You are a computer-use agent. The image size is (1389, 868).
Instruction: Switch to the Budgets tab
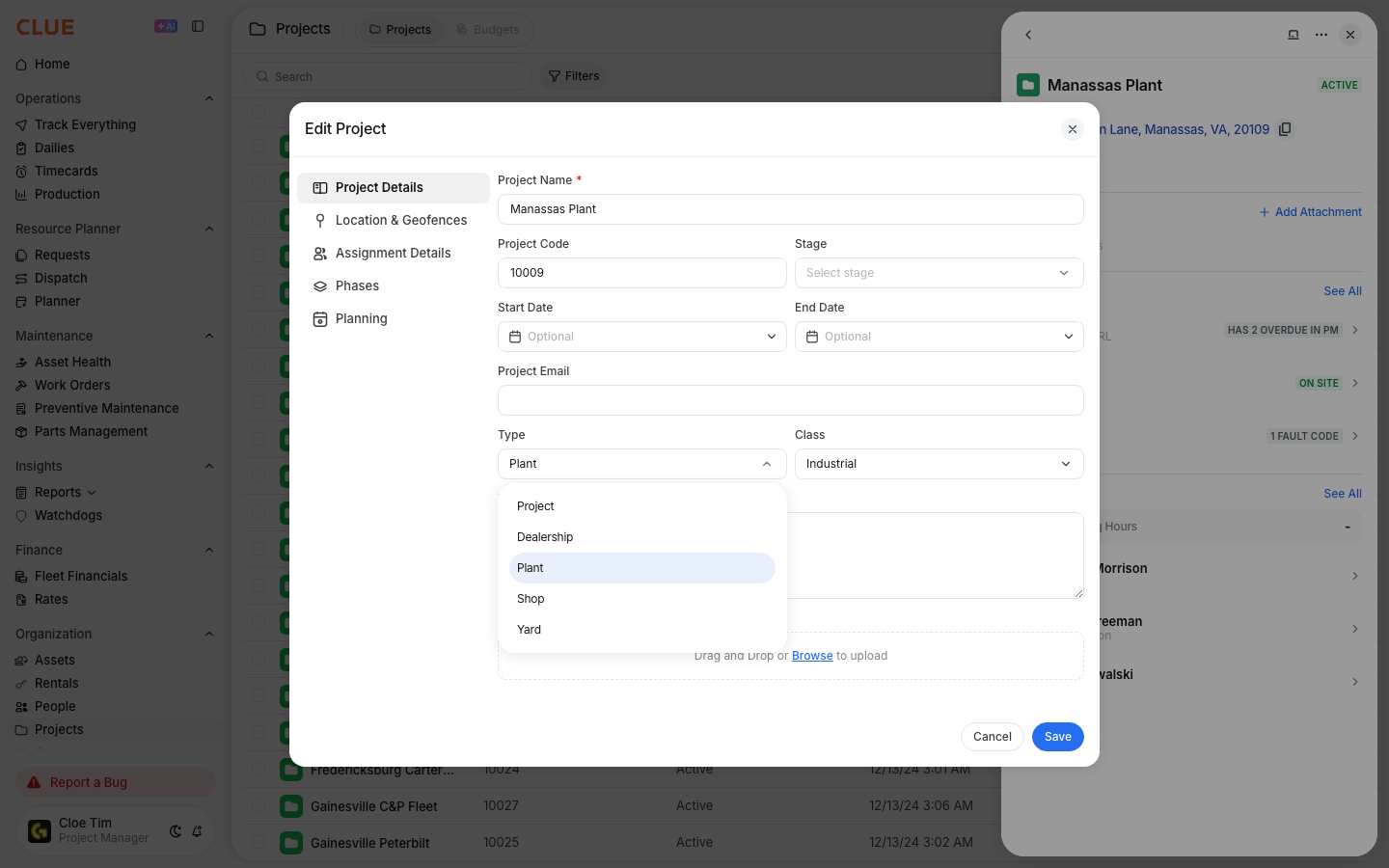tap(488, 30)
